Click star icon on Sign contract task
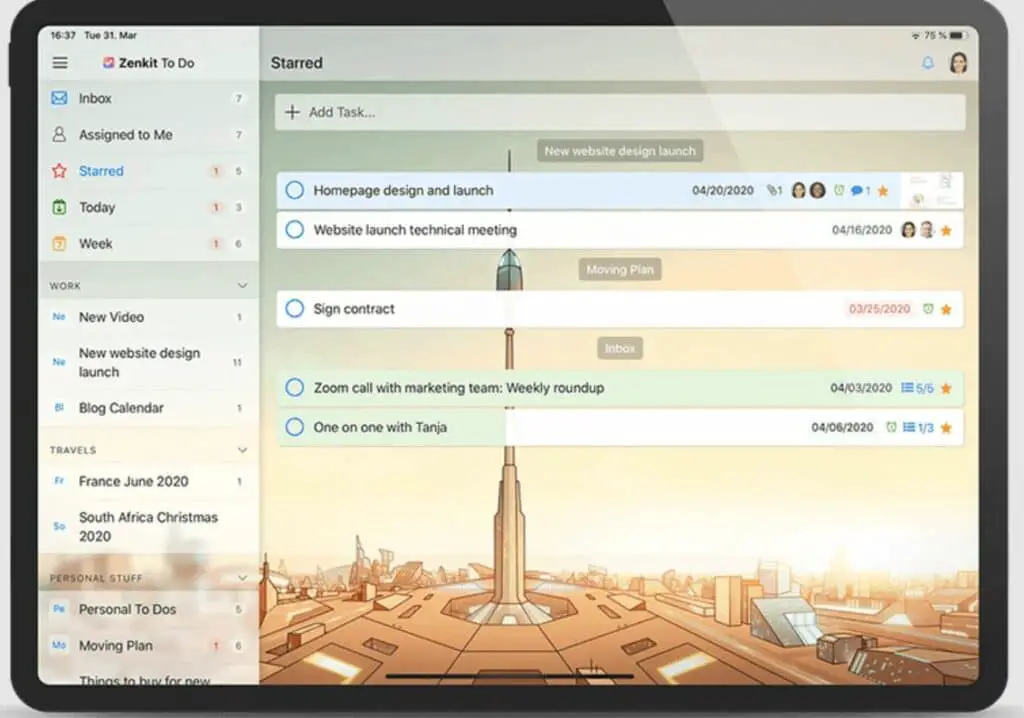 (x=946, y=310)
